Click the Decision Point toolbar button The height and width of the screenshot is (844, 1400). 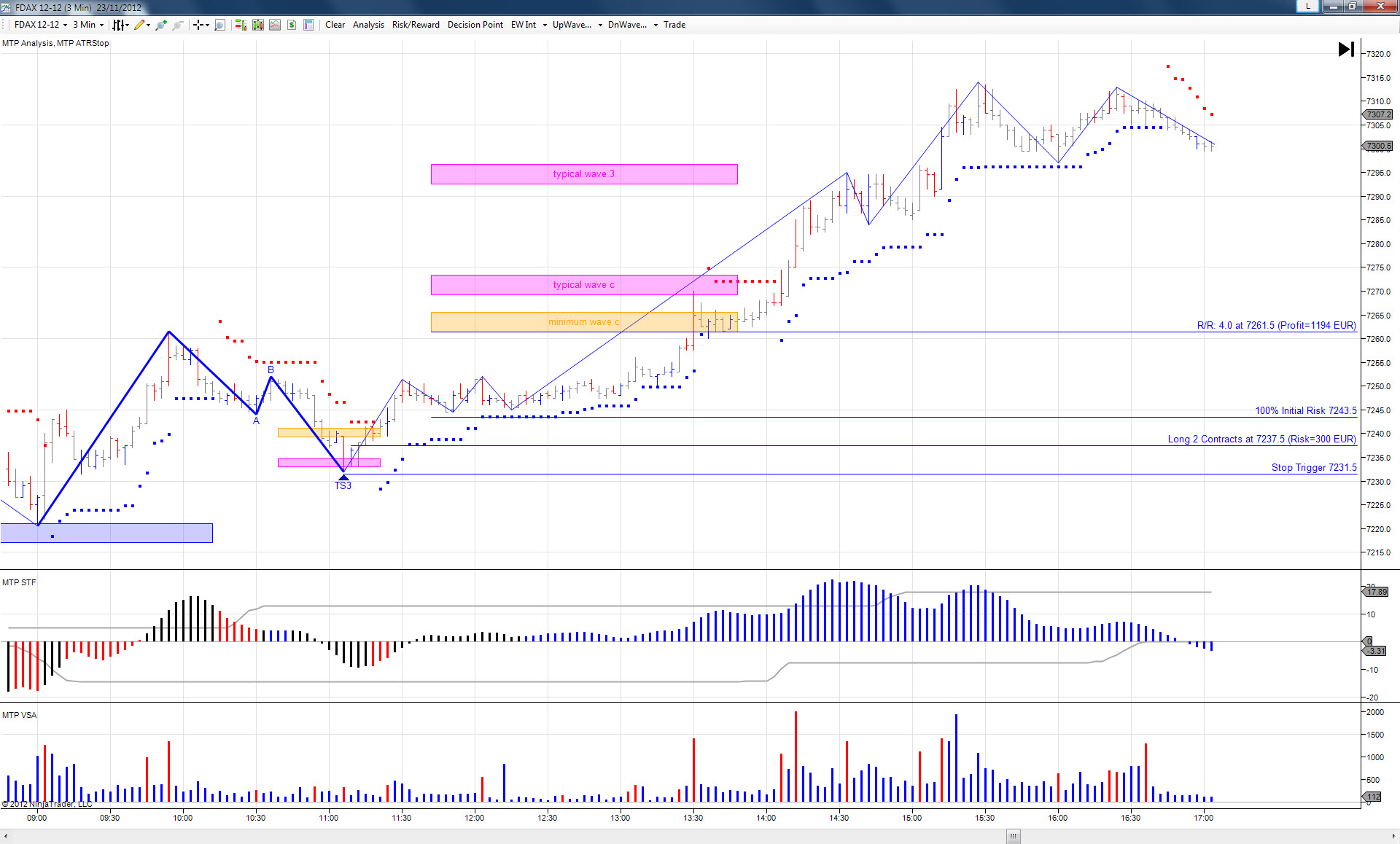point(475,25)
